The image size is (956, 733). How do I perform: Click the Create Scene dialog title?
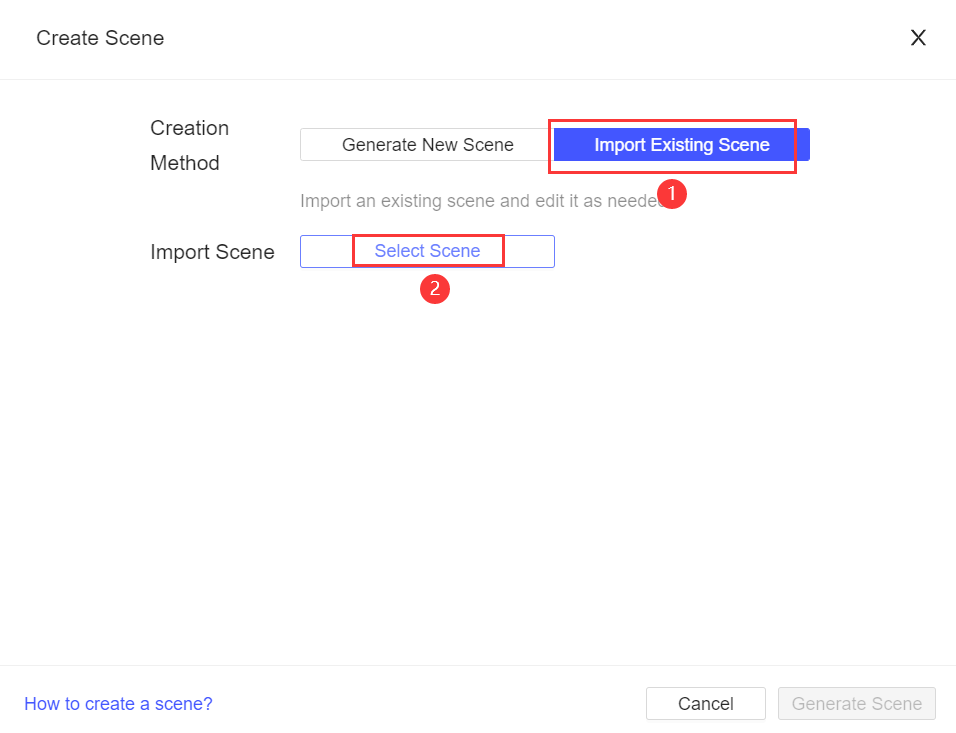point(99,38)
